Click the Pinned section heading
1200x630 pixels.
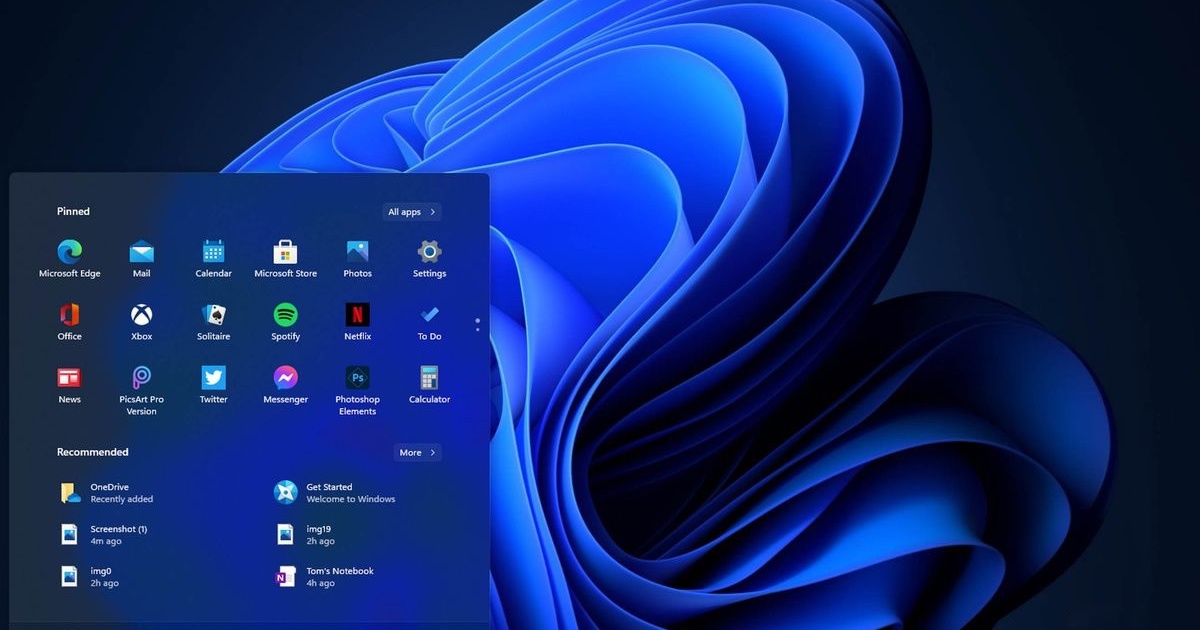click(x=73, y=212)
